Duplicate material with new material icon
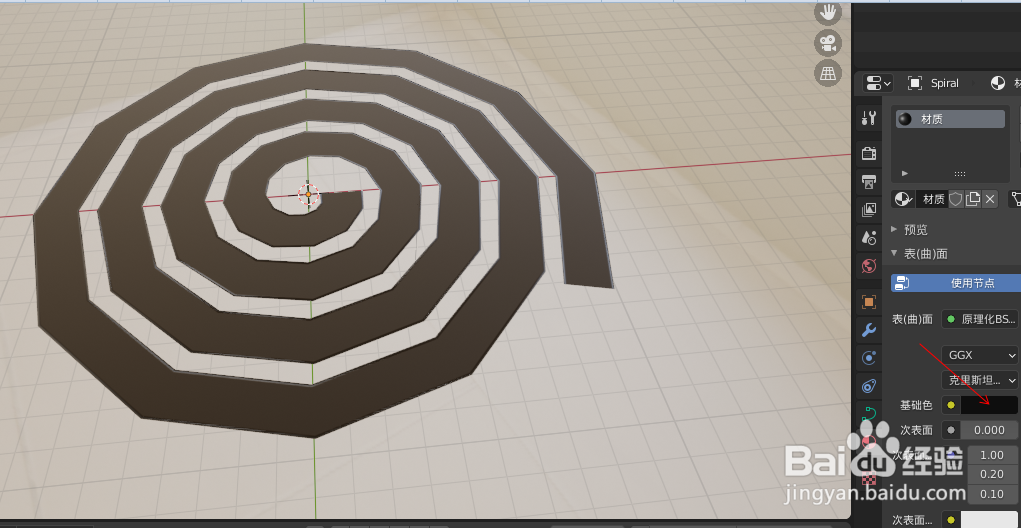The image size is (1021, 528). (x=972, y=199)
